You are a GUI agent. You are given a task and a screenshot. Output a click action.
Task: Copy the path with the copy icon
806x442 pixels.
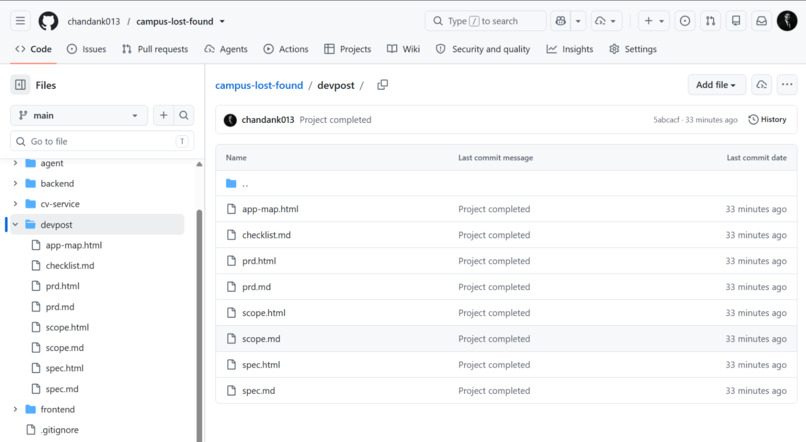click(x=382, y=85)
